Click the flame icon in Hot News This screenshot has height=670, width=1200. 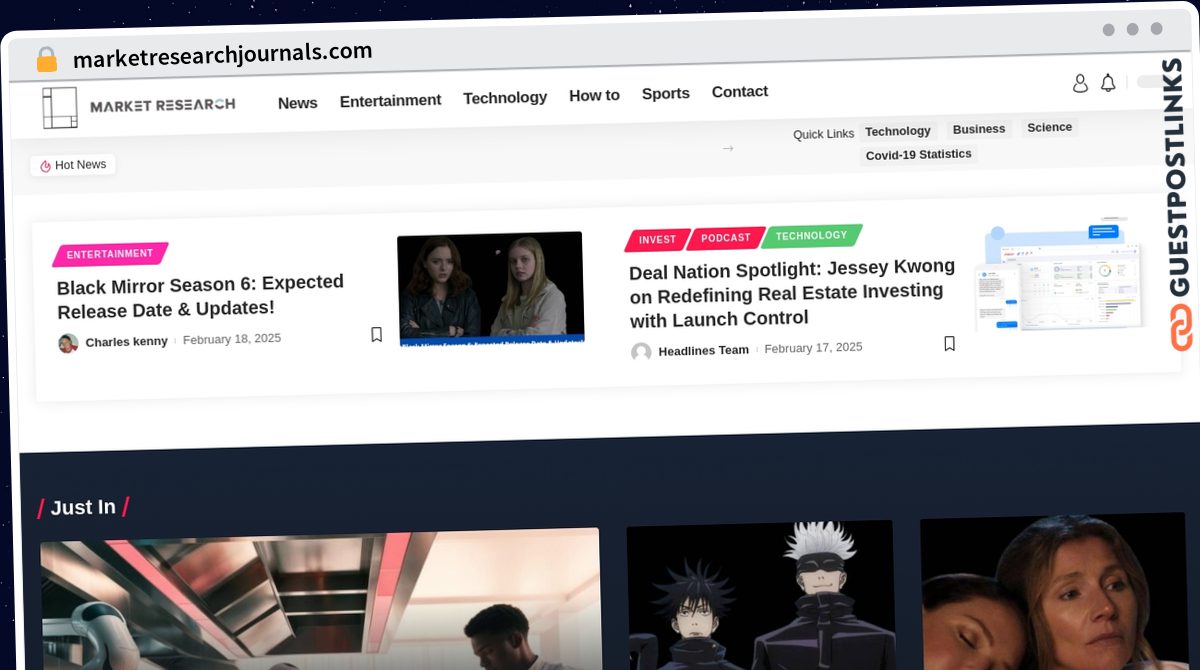45,166
